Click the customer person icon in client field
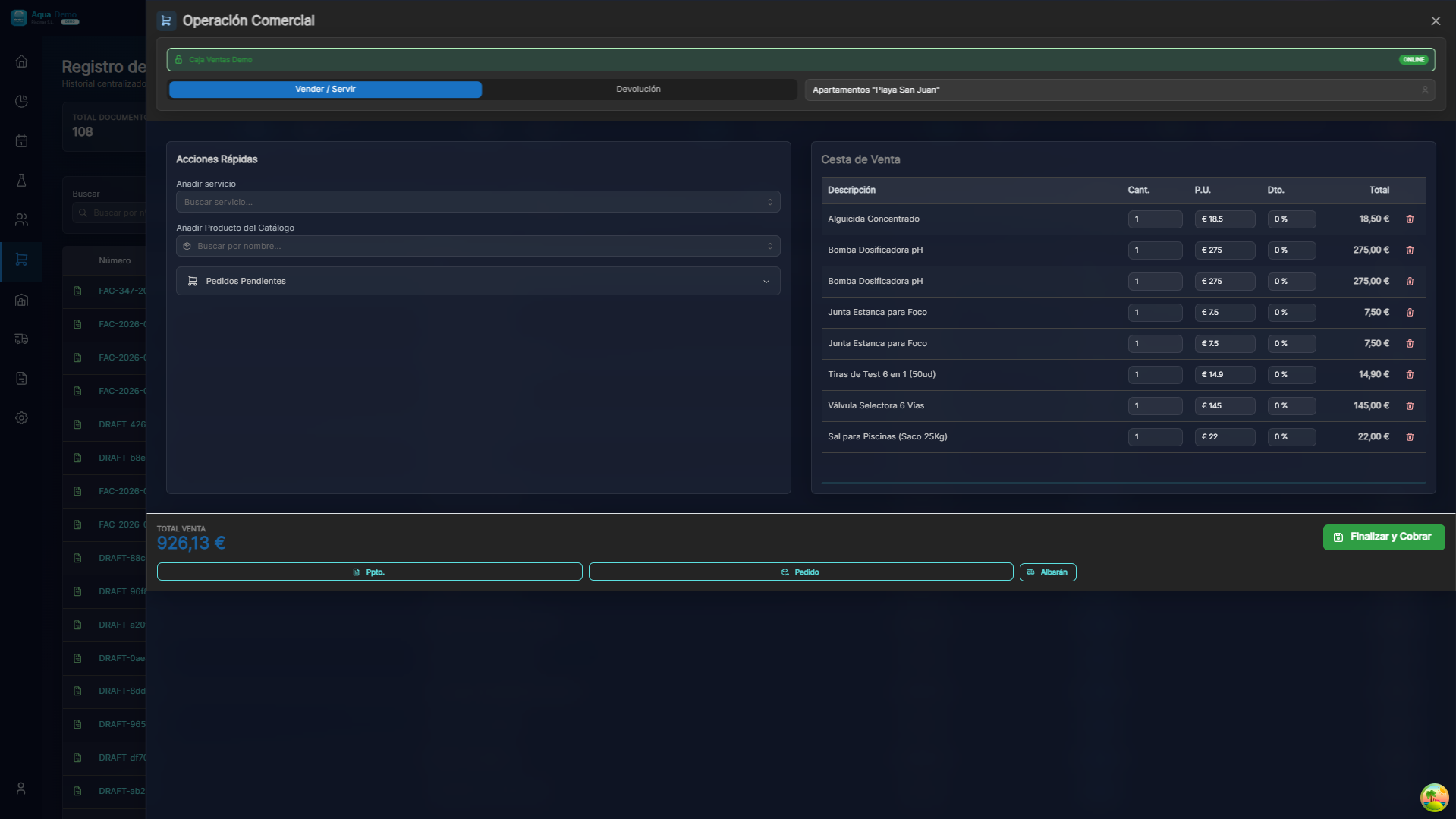 (x=1424, y=90)
